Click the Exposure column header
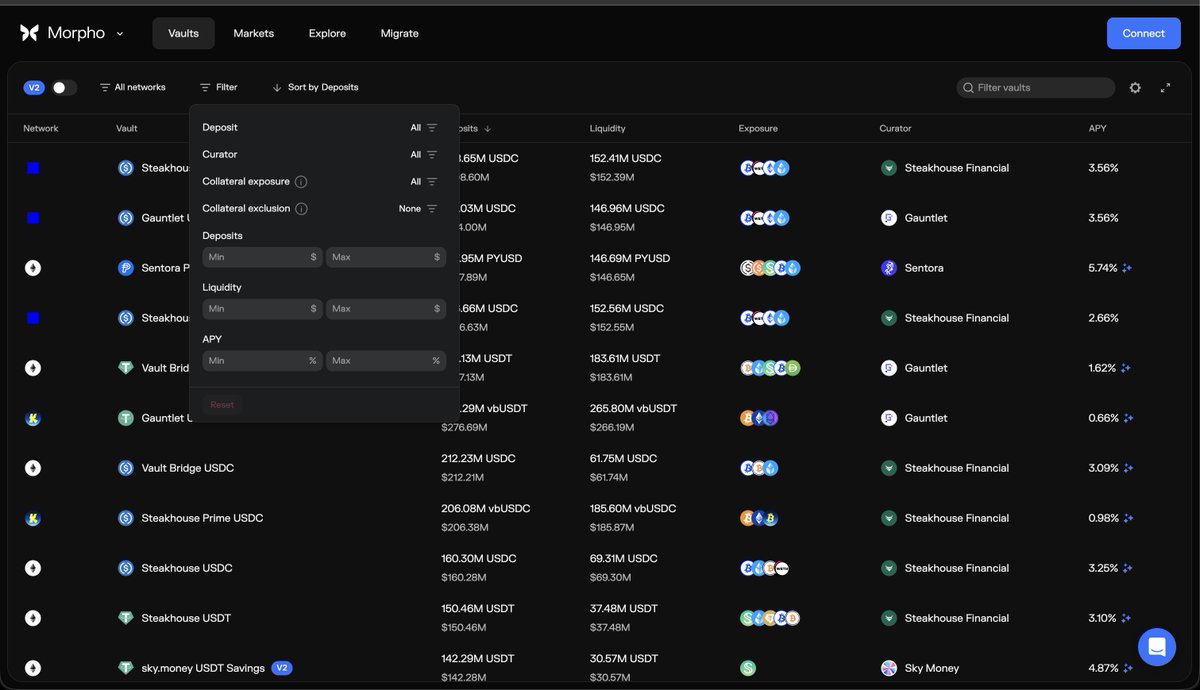The image size is (1200, 690). 758,129
